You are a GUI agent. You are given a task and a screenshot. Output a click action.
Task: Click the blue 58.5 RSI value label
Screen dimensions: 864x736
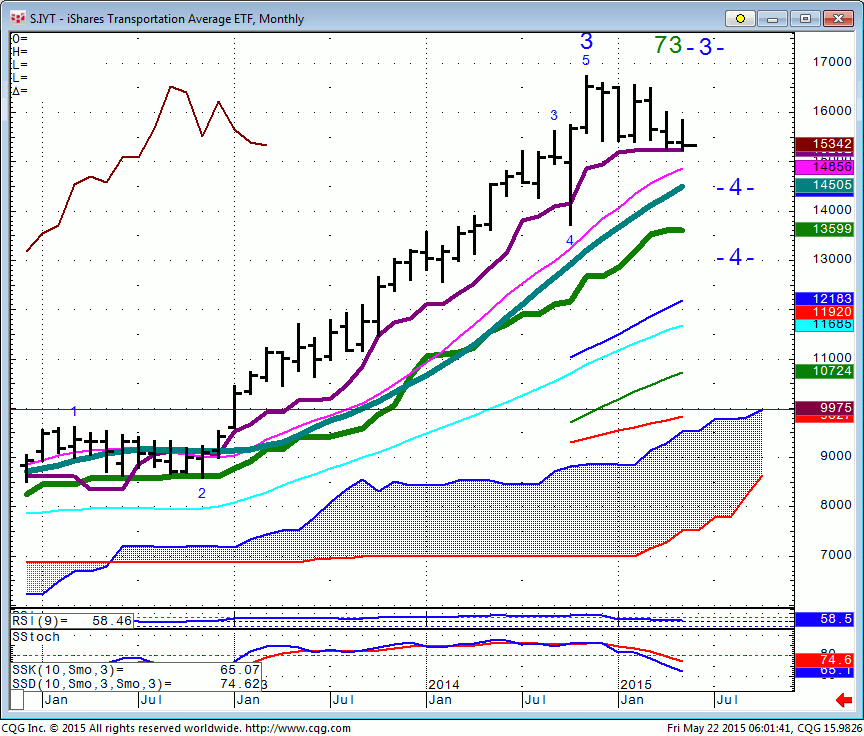[x=824, y=619]
